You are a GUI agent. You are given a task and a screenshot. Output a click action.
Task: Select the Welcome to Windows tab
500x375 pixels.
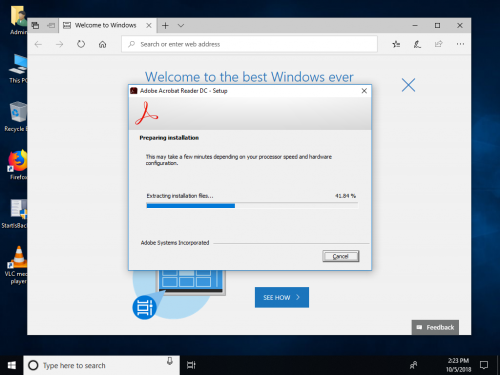tap(105, 25)
